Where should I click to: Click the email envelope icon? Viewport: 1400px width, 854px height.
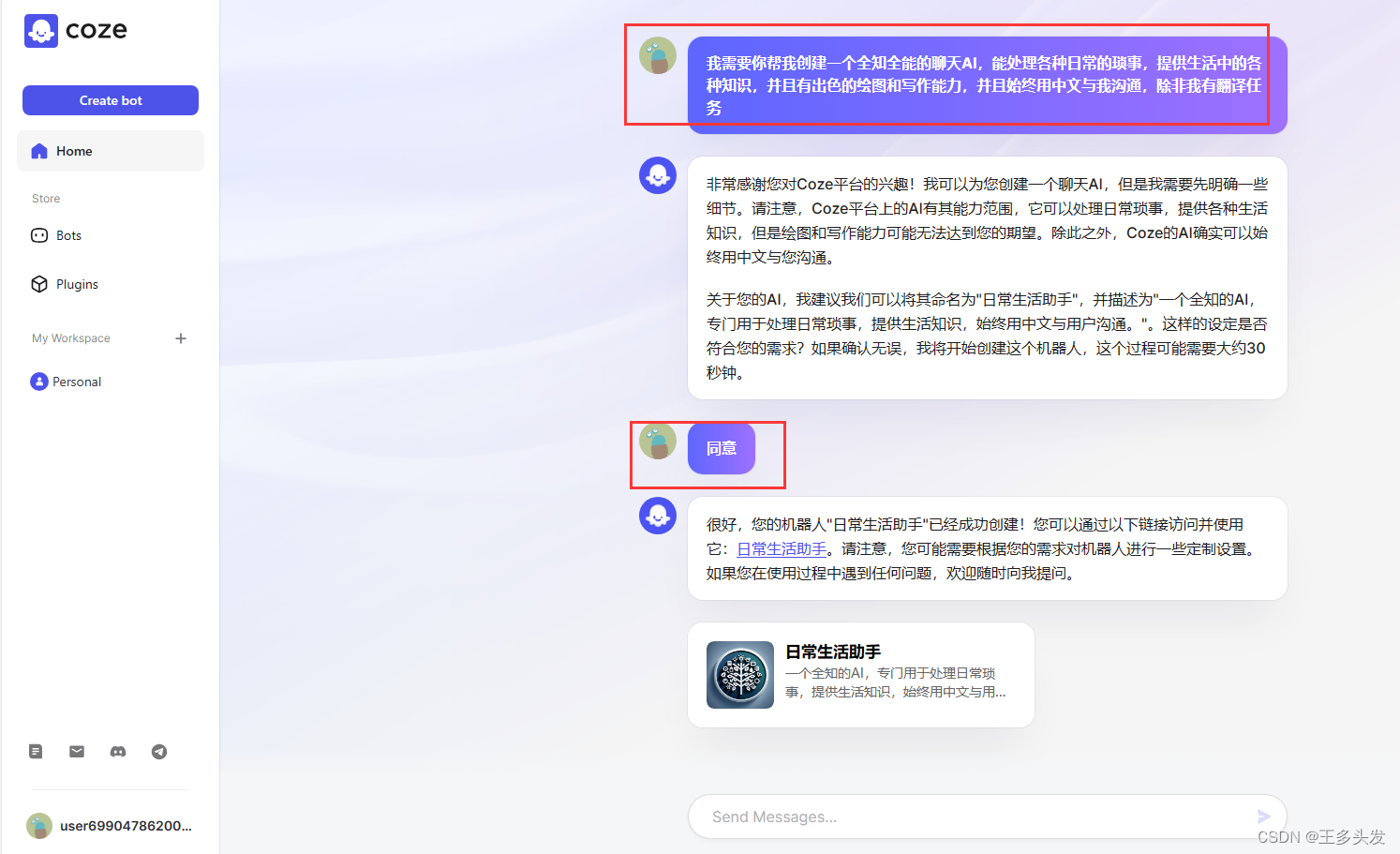(x=77, y=751)
